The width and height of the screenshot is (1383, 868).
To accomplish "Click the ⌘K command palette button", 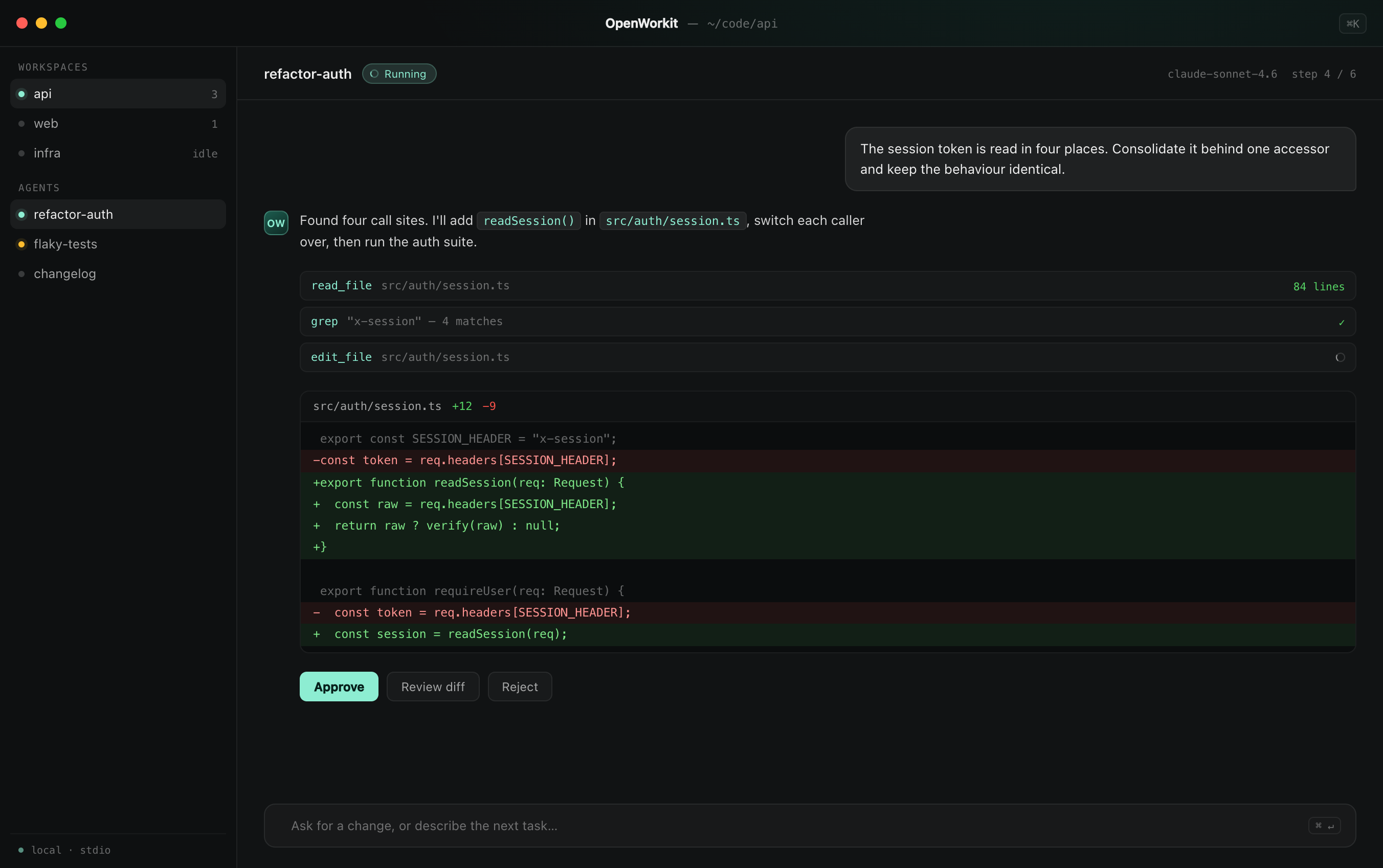I will point(1352,24).
